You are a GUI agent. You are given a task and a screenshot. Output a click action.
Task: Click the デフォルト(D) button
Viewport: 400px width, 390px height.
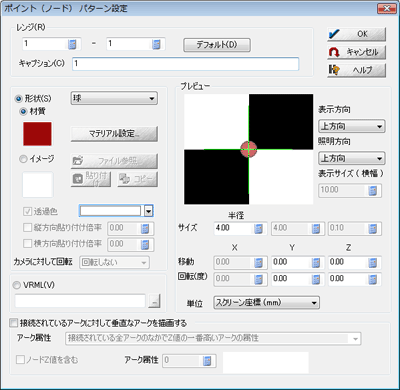pyautogui.click(x=217, y=45)
